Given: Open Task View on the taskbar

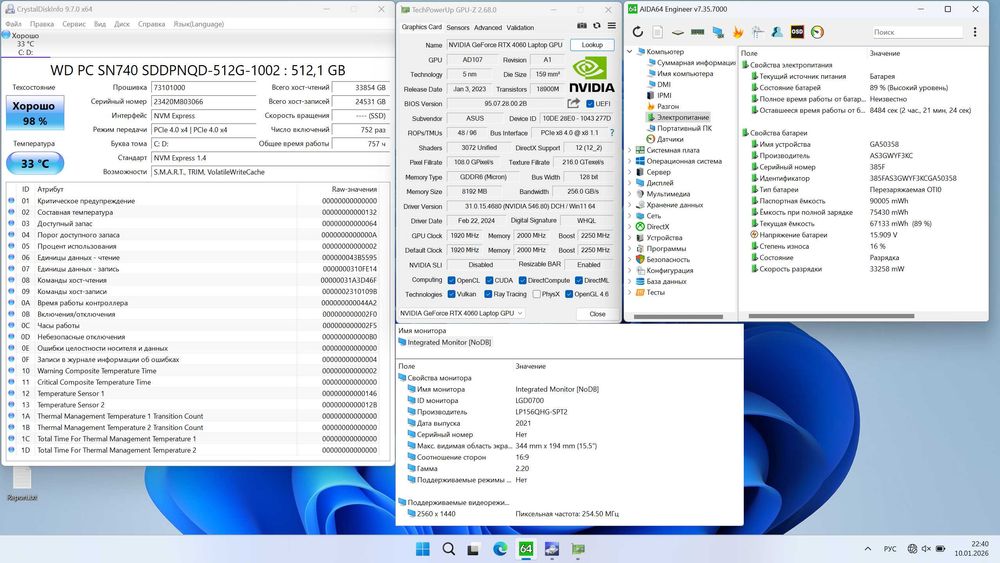Looking at the screenshot, I should [x=473, y=549].
